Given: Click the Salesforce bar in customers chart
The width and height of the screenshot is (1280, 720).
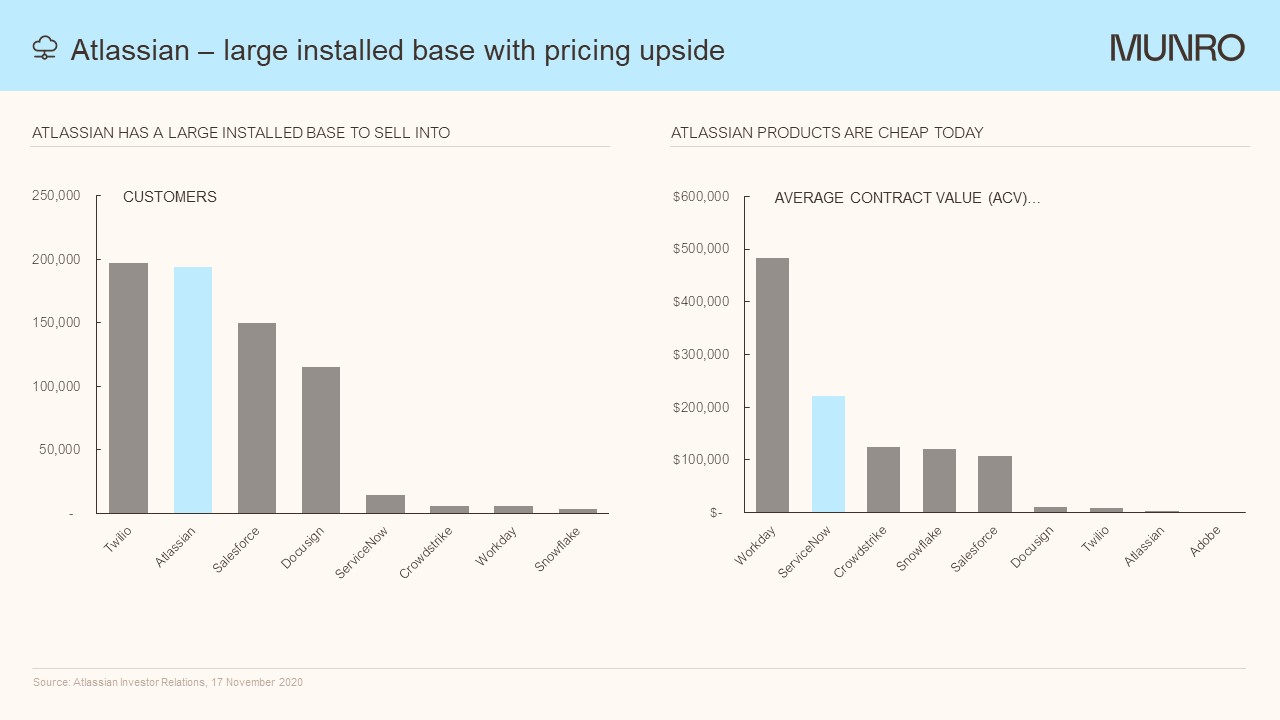Looking at the screenshot, I should click(x=257, y=418).
